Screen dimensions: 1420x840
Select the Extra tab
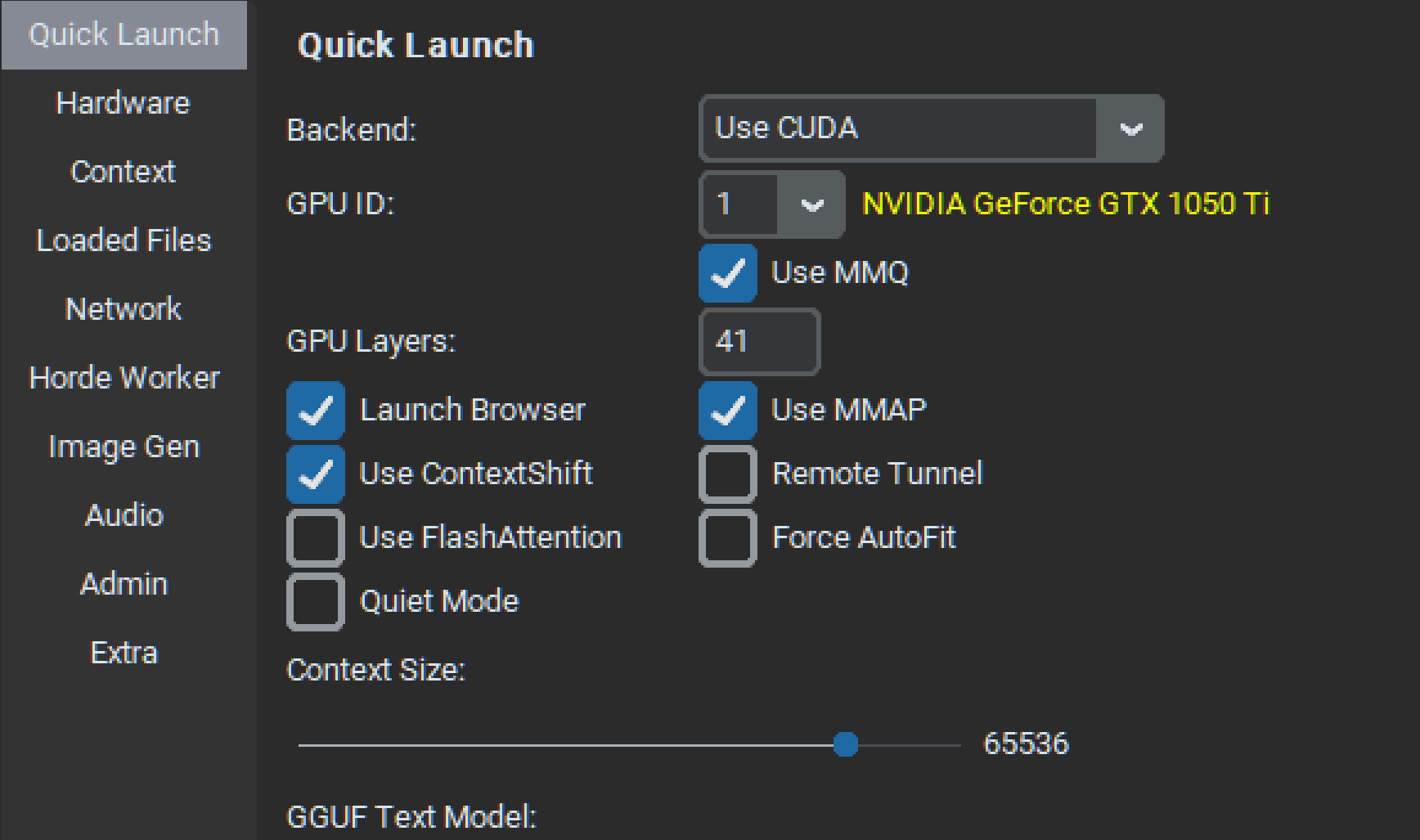[x=124, y=654]
